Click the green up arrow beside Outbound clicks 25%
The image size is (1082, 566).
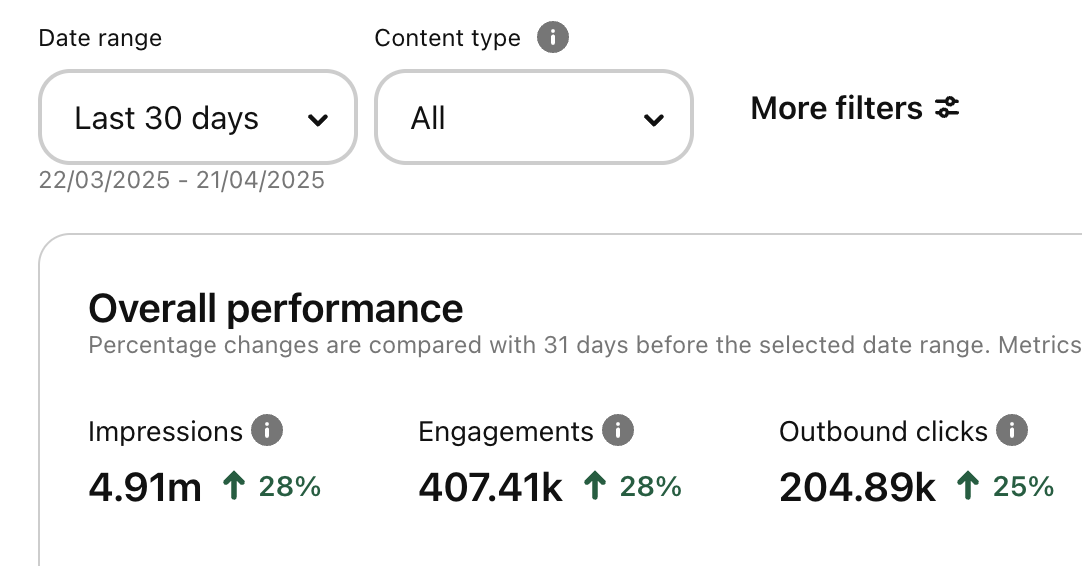coord(967,485)
